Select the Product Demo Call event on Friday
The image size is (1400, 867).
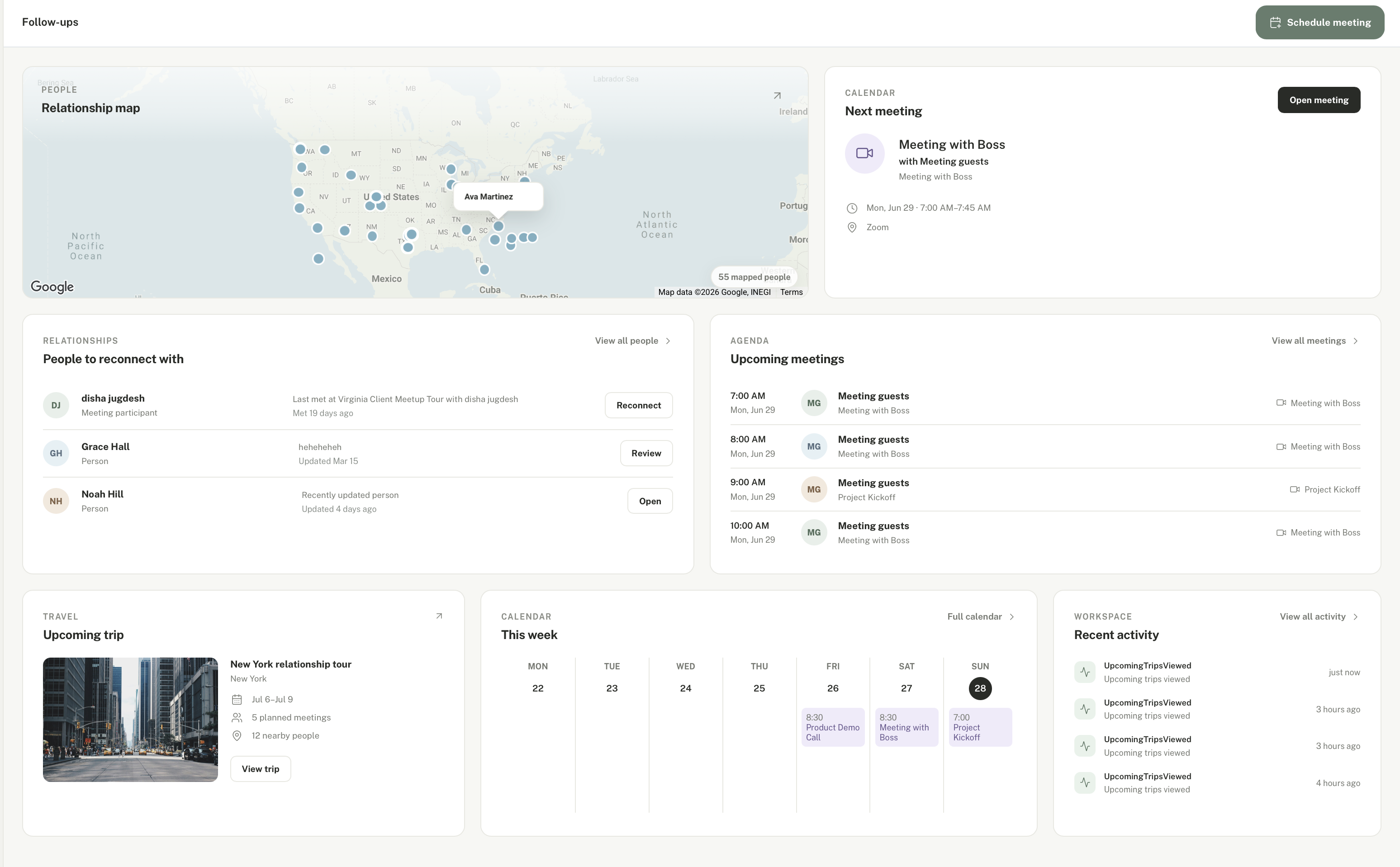tap(833, 727)
